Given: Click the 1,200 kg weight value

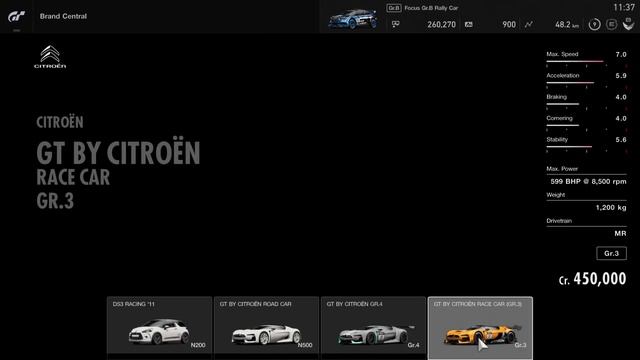Looking at the screenshot, I should (611, 207).
